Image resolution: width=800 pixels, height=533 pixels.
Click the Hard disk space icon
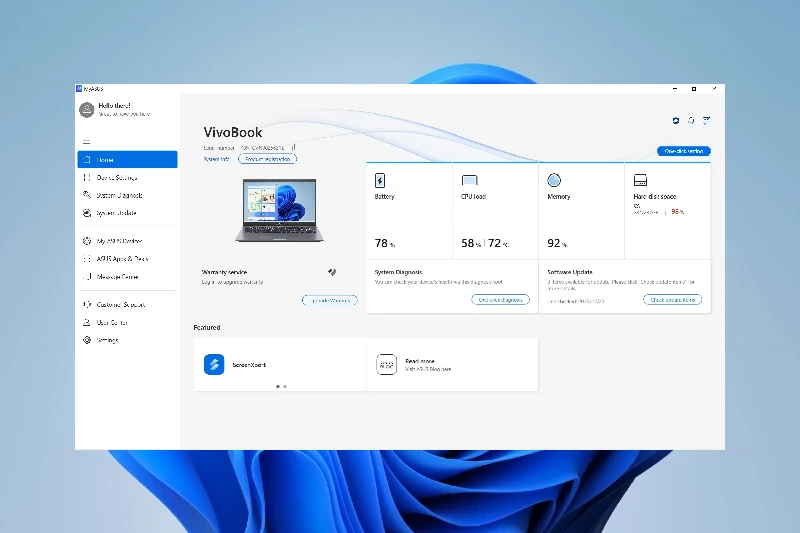coord(641,181)
